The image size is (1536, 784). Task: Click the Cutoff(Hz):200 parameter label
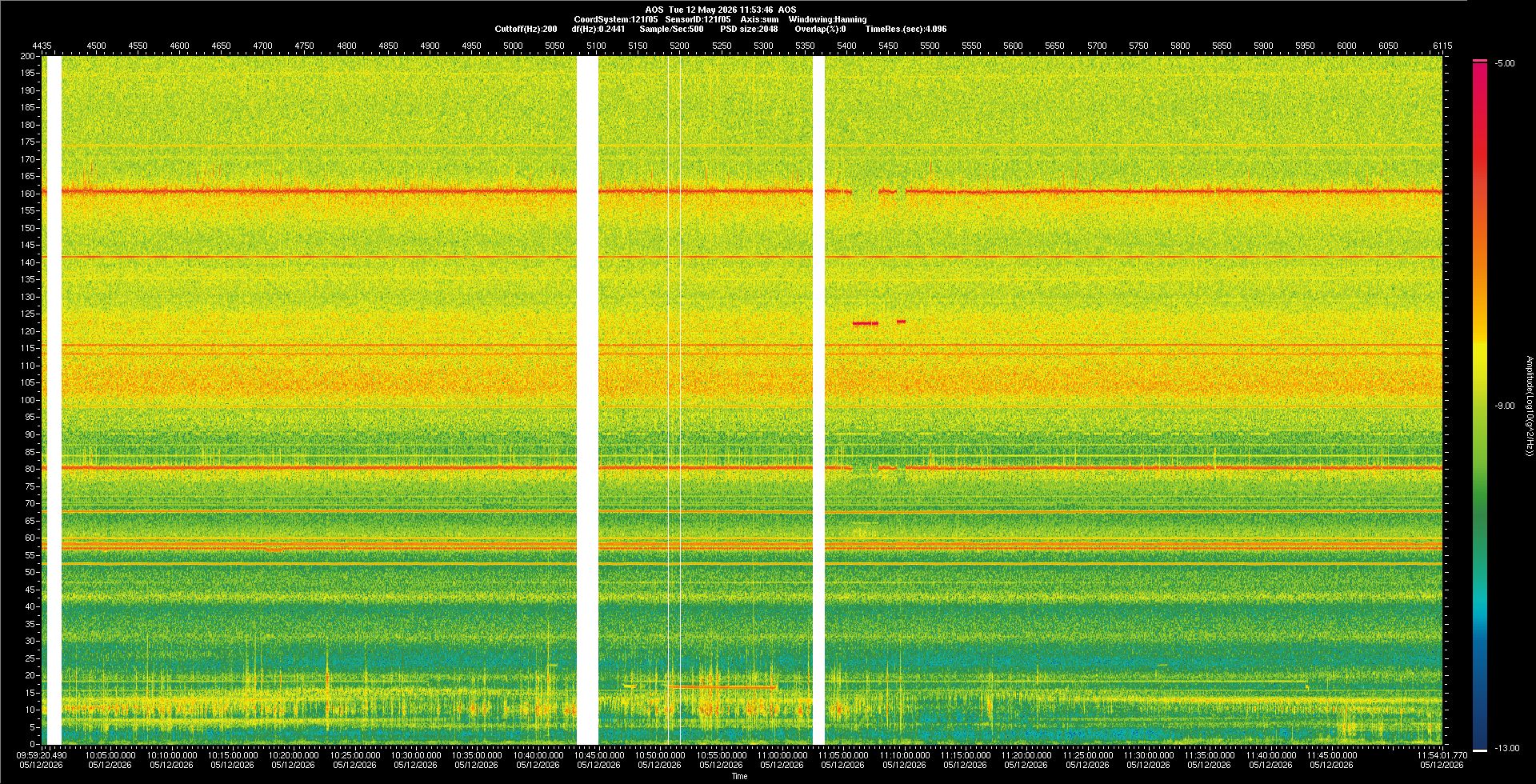[x=526, y=29]
